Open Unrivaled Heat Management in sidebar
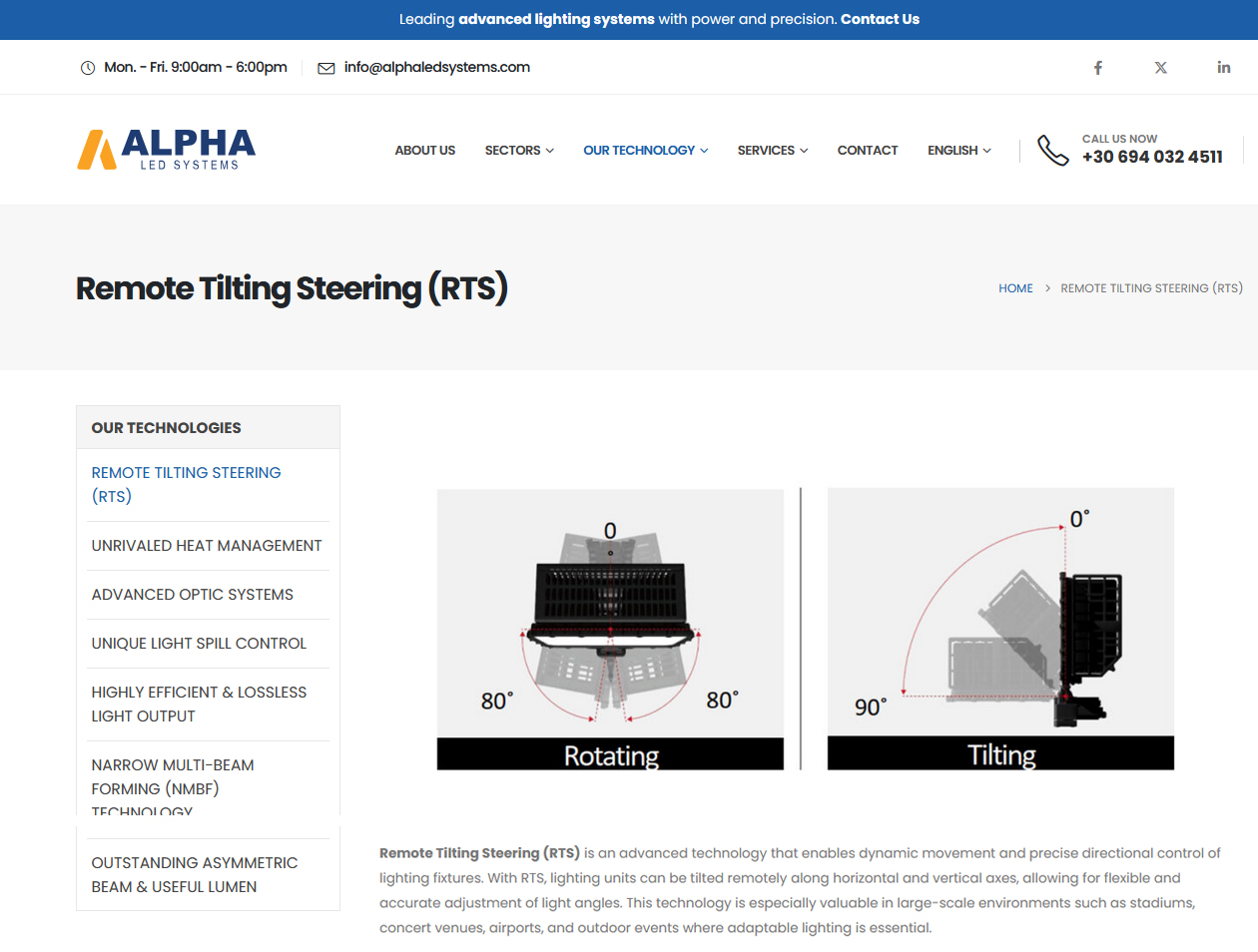The image size is (1258, 952). click(x=207, y=546)
